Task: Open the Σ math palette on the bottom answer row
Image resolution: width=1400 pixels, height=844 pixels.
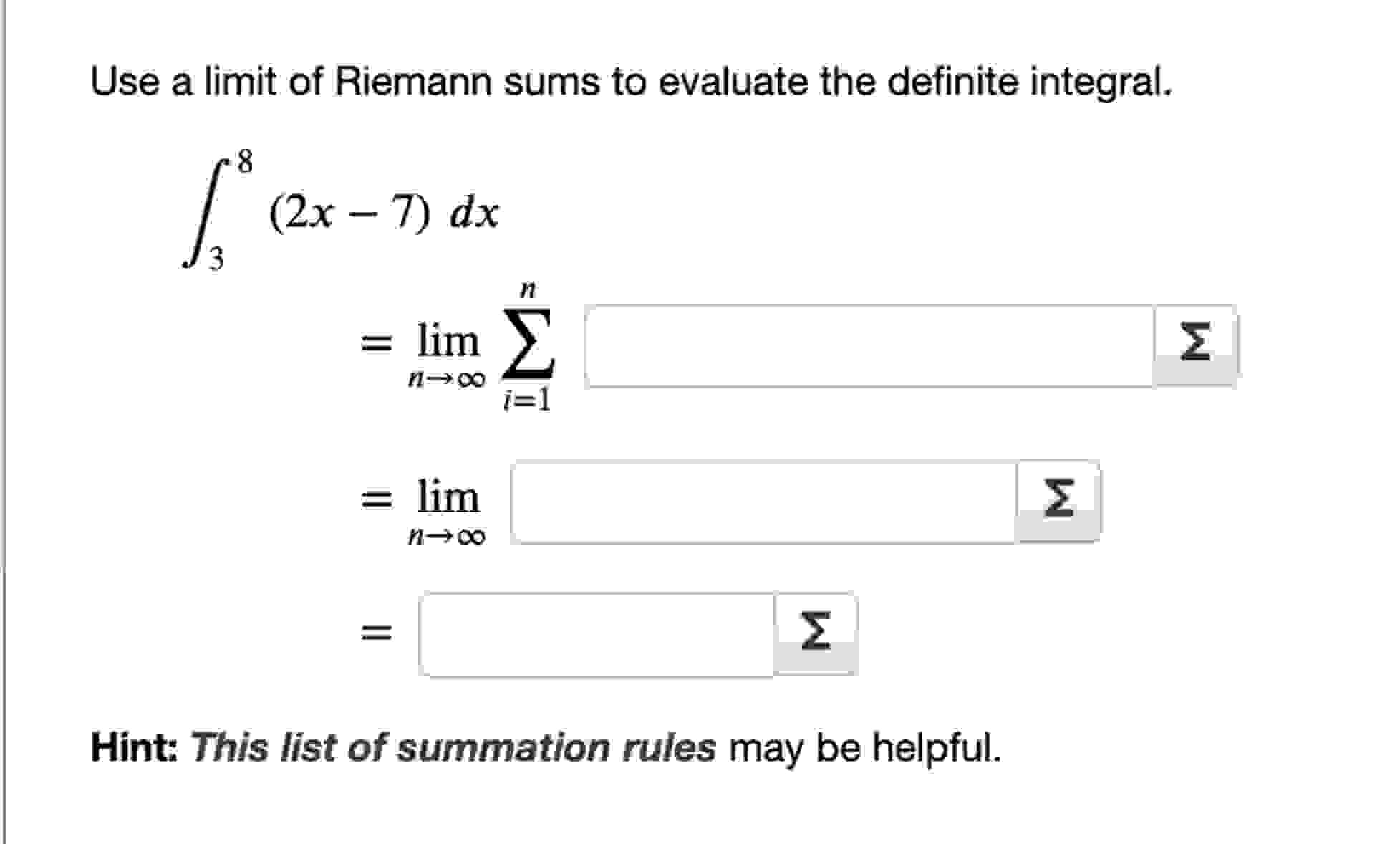Action: 816,629
